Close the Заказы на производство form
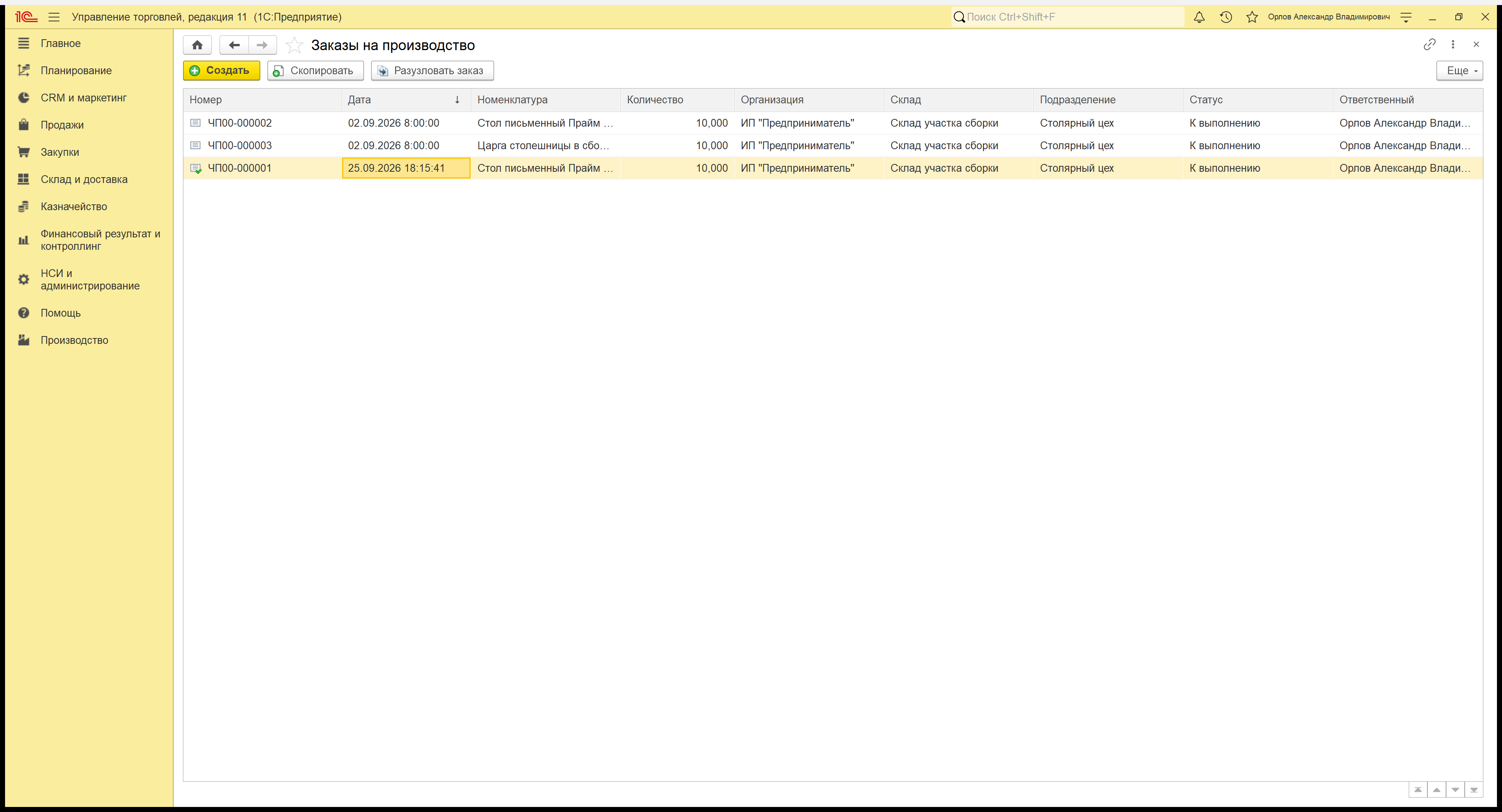 [1476, 44]
